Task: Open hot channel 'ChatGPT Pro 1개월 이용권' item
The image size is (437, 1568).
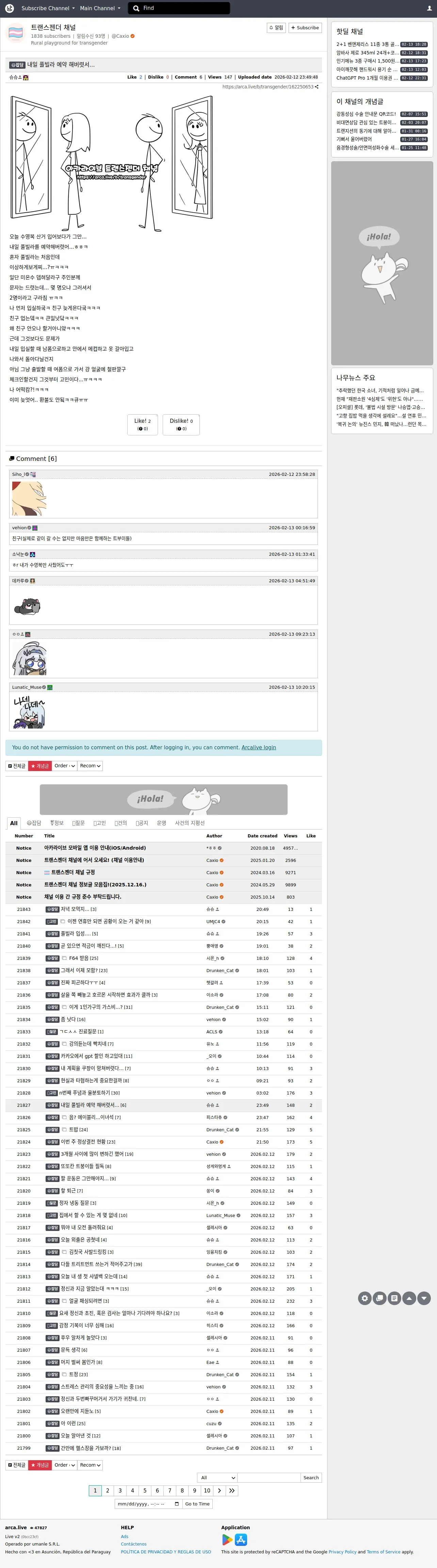Action: coord(368,78)
